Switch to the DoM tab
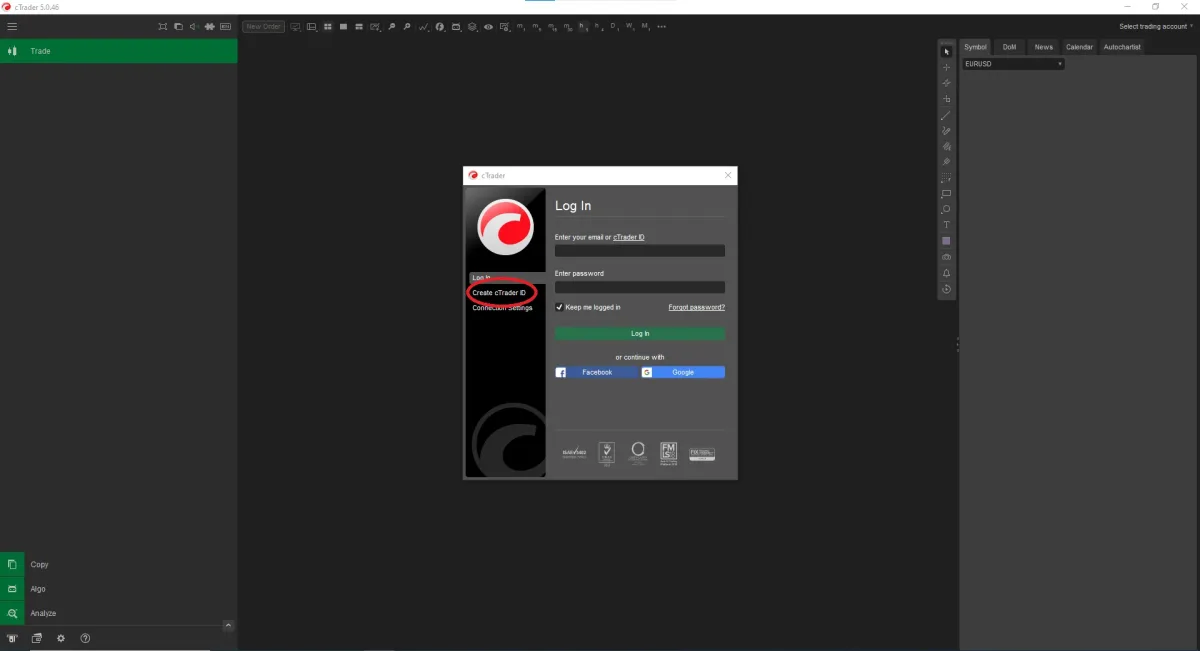The width and height of the screenshot is (1200, 651). pos(1009,47)
